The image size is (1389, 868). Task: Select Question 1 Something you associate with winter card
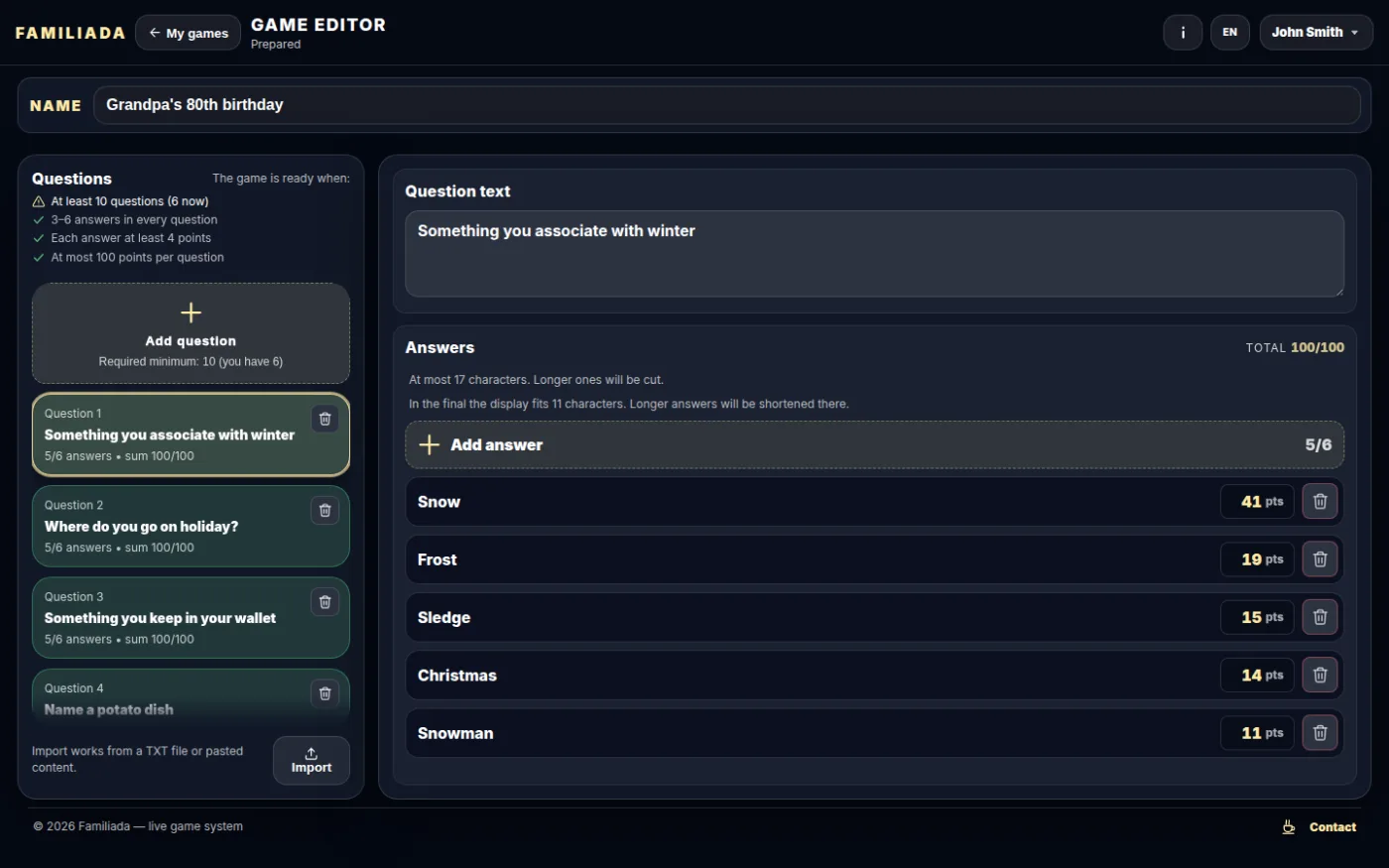tap(190, 434)
